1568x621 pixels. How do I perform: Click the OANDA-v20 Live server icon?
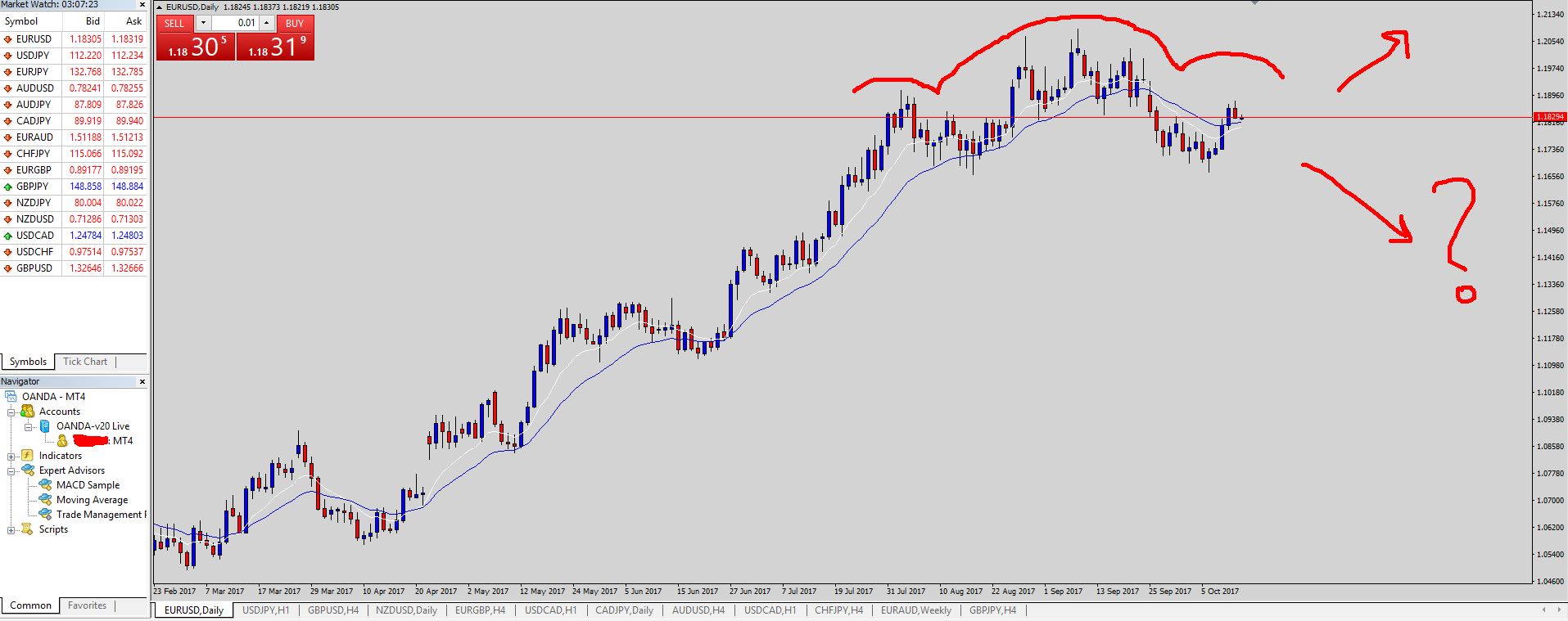click(x=46, y=426)
